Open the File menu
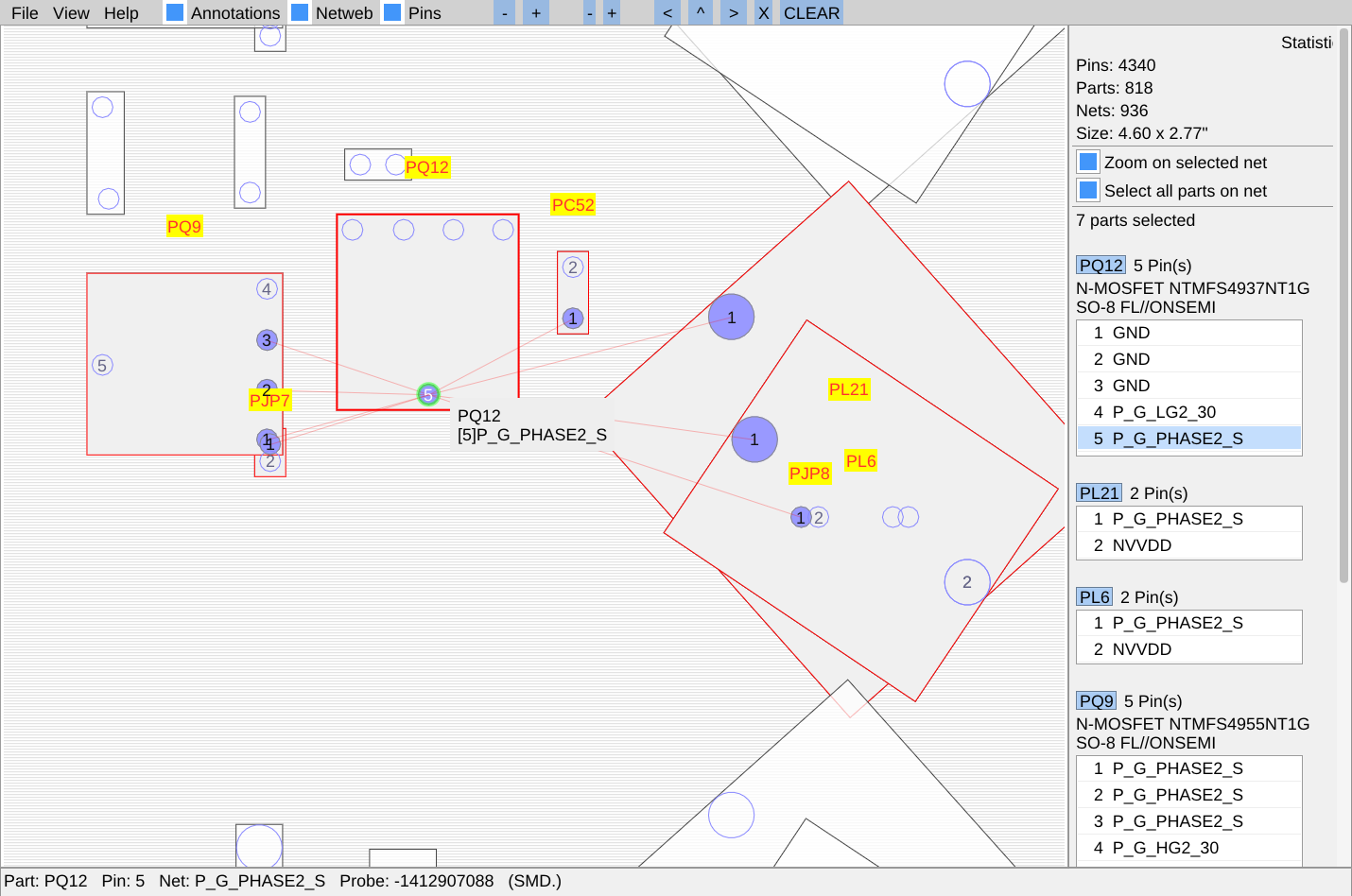1352x896 pixels. 25,13
